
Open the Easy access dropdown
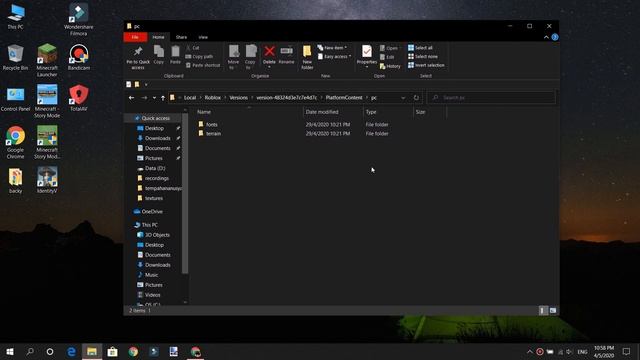click(x=334, y=56)
